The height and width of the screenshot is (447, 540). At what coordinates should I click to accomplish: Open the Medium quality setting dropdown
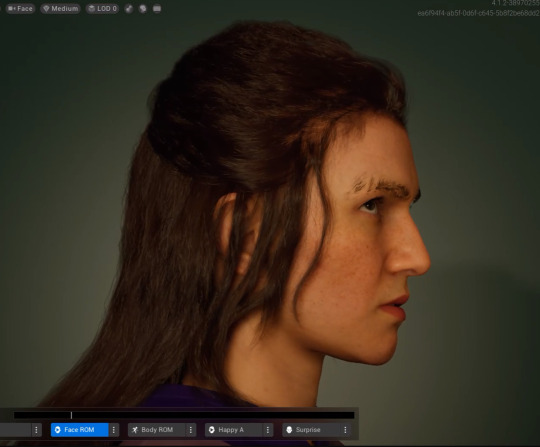(60, 9)
